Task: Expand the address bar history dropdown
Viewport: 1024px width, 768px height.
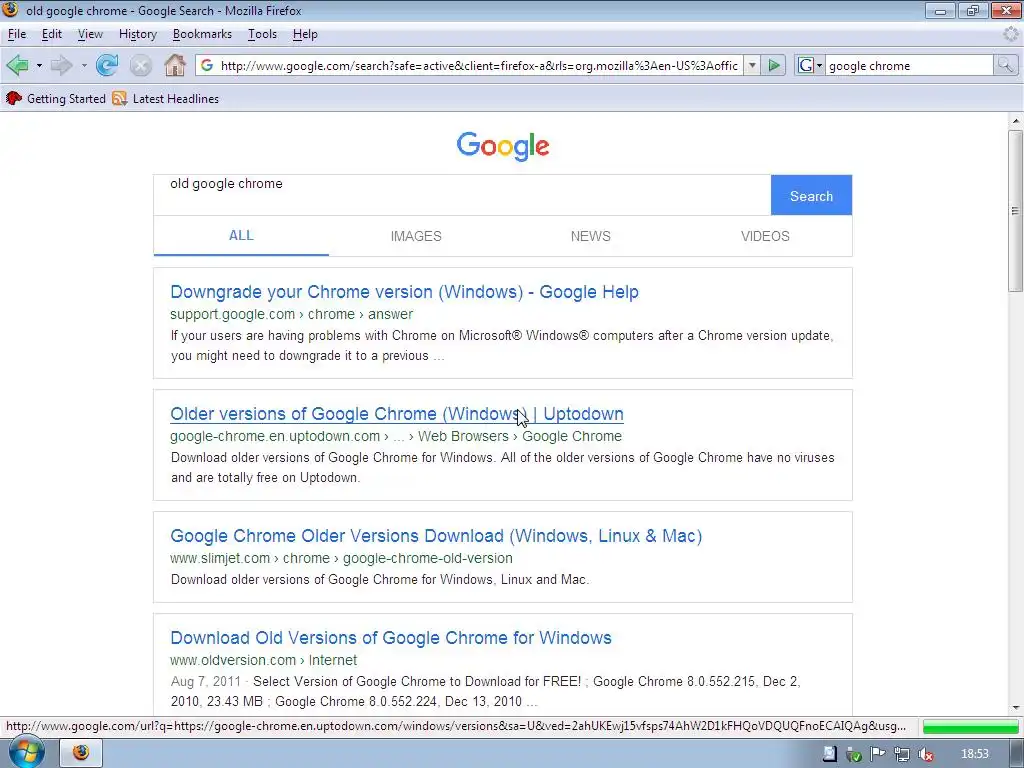Action: (752, 65)
